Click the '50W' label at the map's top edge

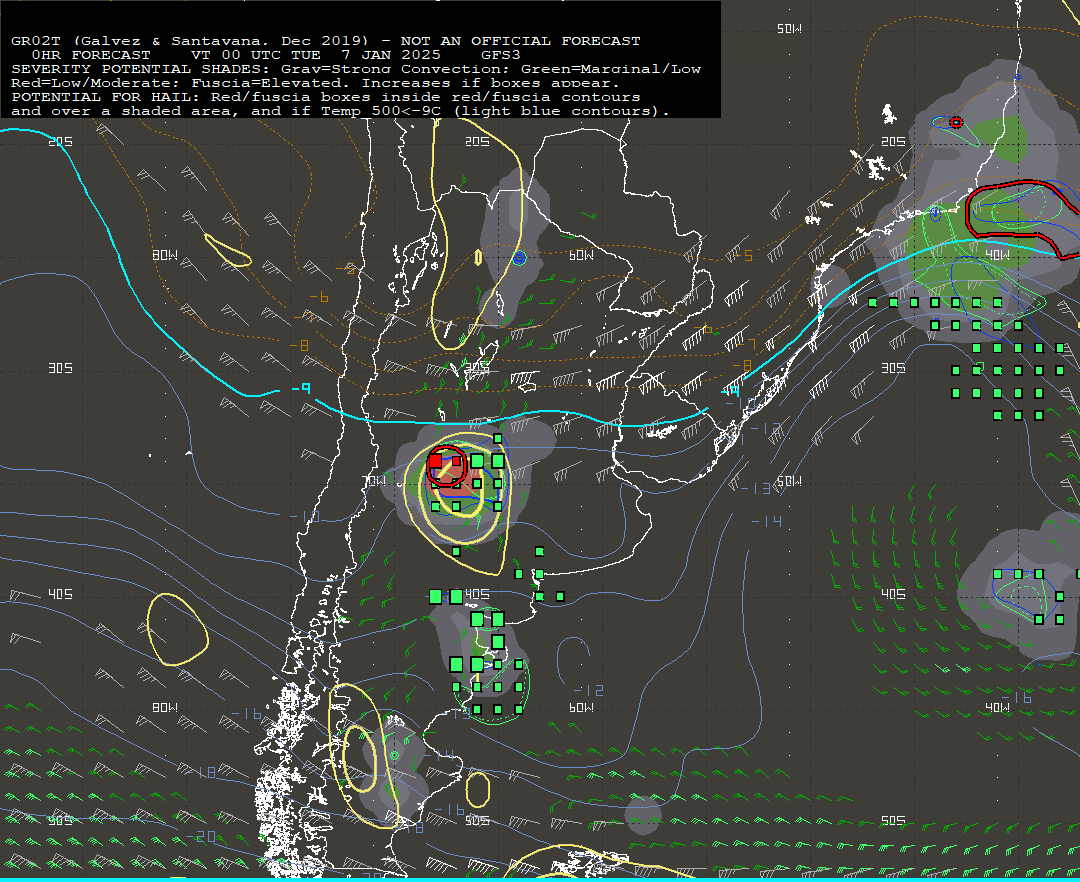[789, 28]
